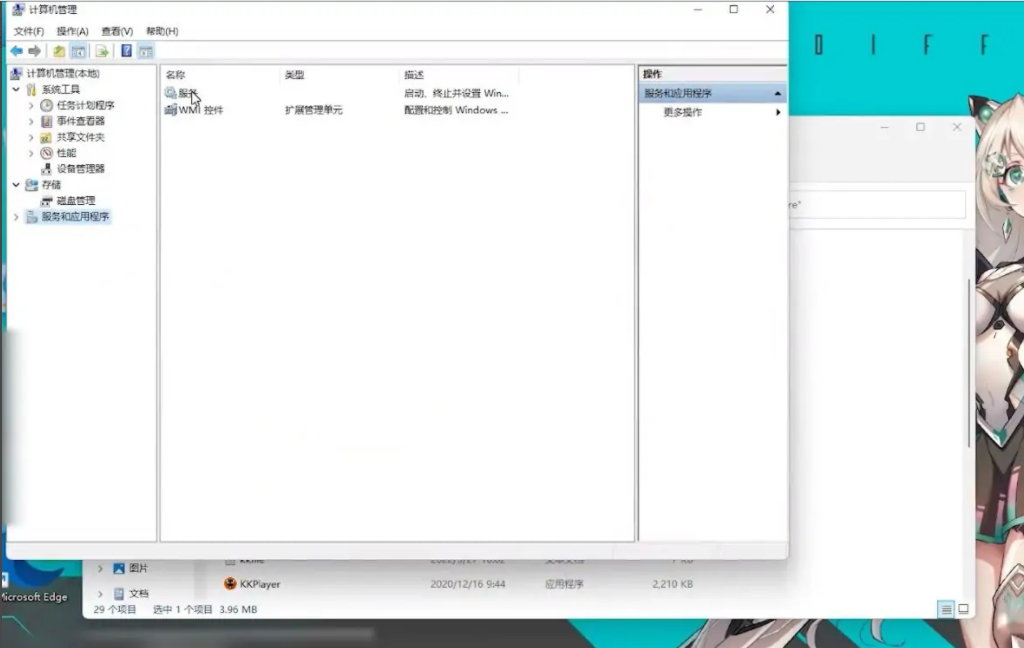1024x648 pixels.
Task: Click the Back arrow in the toolbar
Action: pos(16,51)
